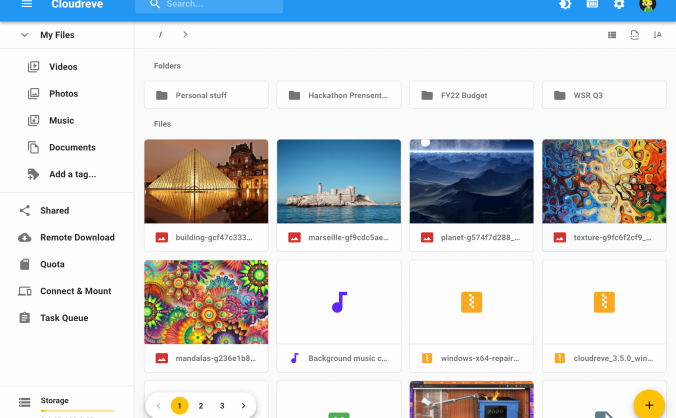
Task: Click red image icon beside building file
Action: [x=162, y=237]
